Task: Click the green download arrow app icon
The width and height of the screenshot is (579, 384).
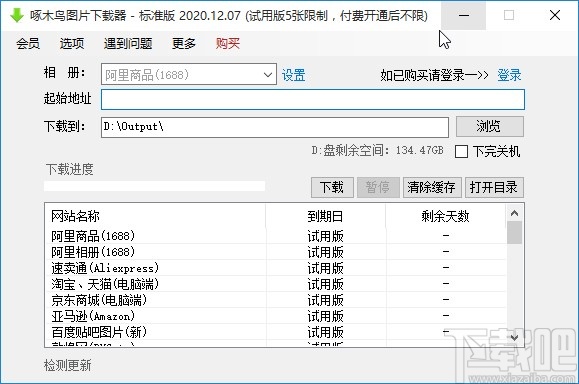Action: [17, 16]
